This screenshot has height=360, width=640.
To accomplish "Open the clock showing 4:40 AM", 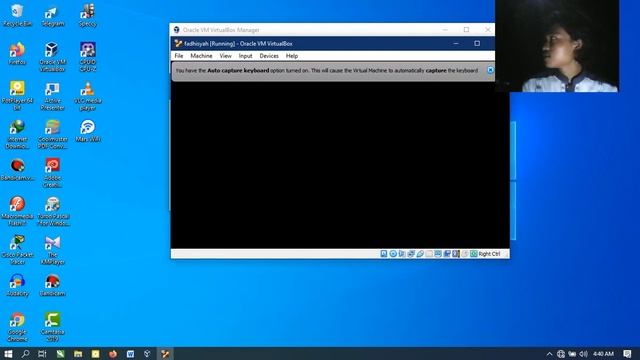I will [x=603, y=354].
